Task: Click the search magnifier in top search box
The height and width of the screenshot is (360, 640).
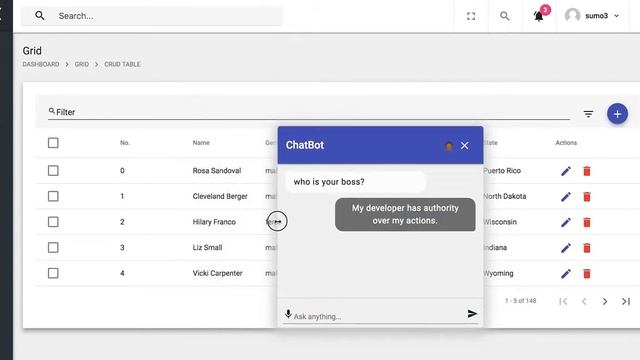Action: tap(40, 16)
